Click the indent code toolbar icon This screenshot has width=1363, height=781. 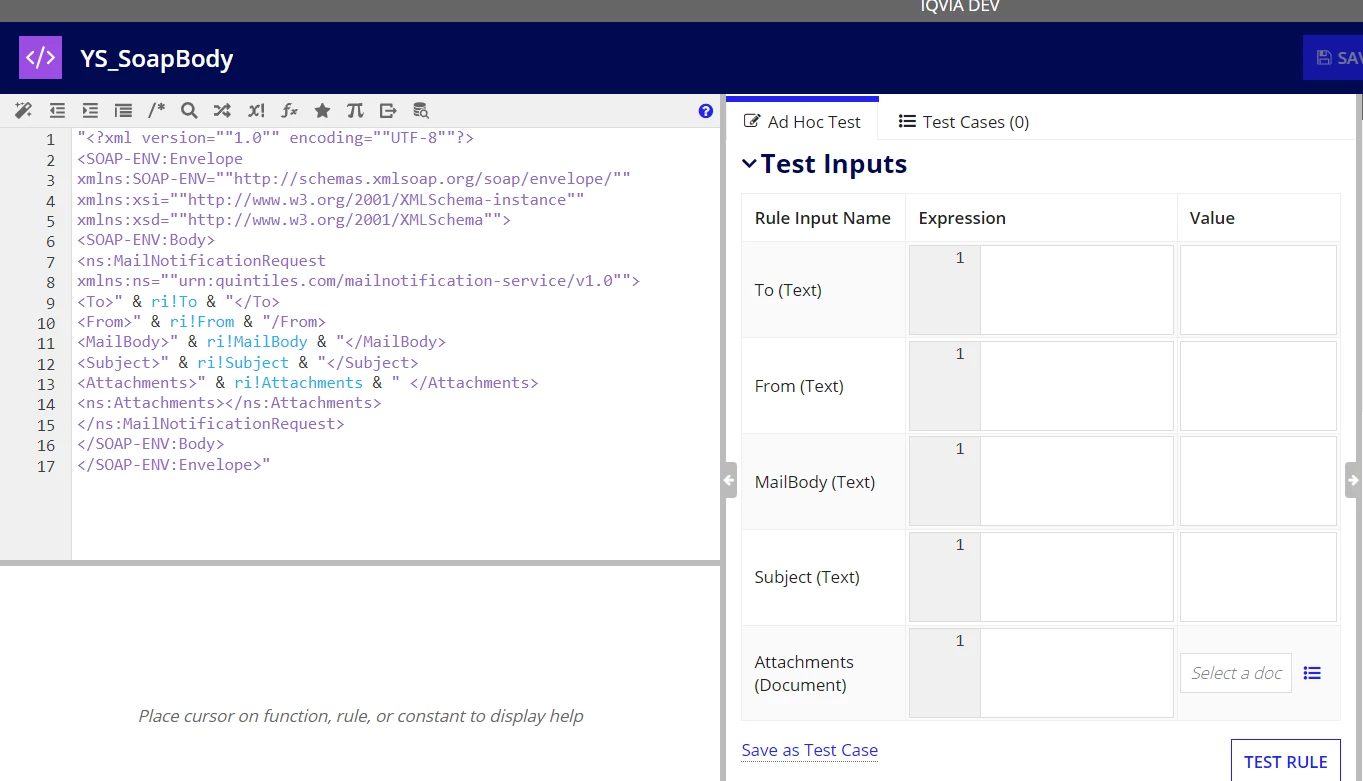90,111
